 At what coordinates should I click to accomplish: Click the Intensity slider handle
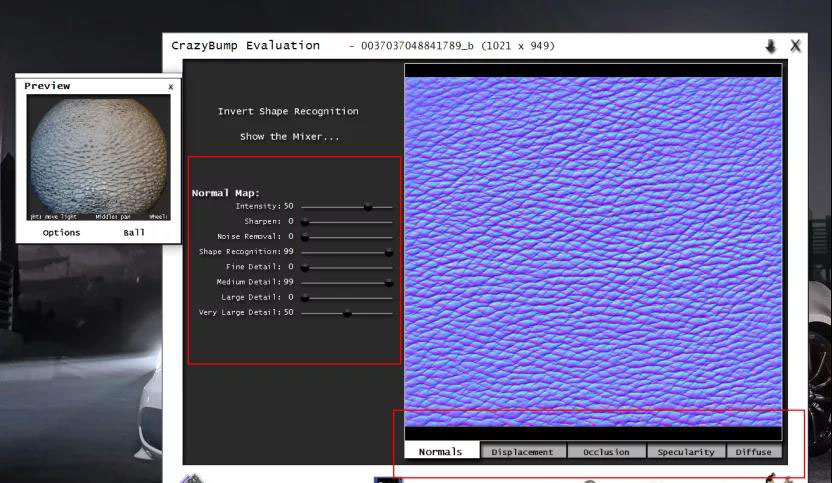(368, 206)
